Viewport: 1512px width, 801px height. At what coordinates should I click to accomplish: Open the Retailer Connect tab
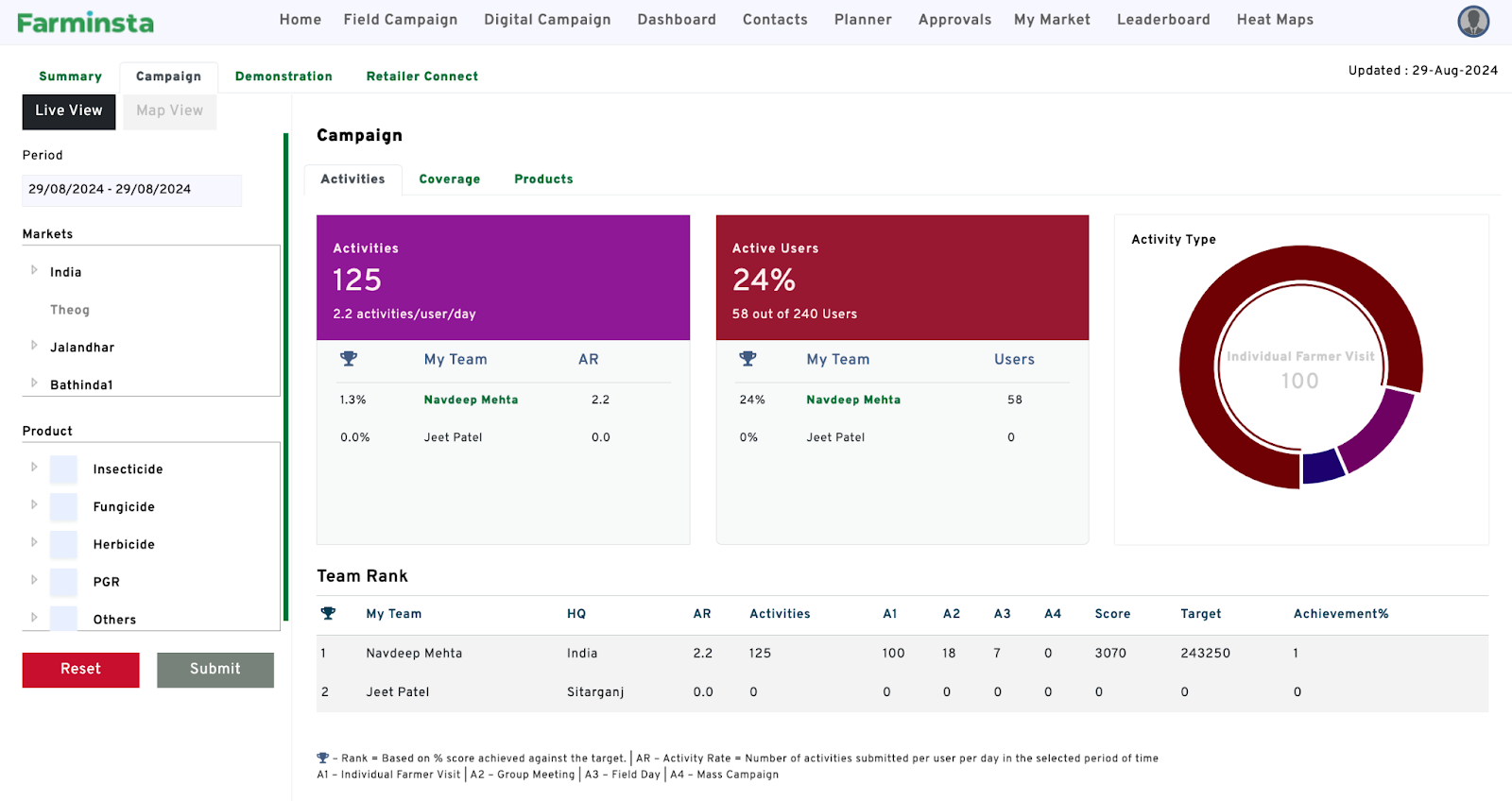coord(421,77)
